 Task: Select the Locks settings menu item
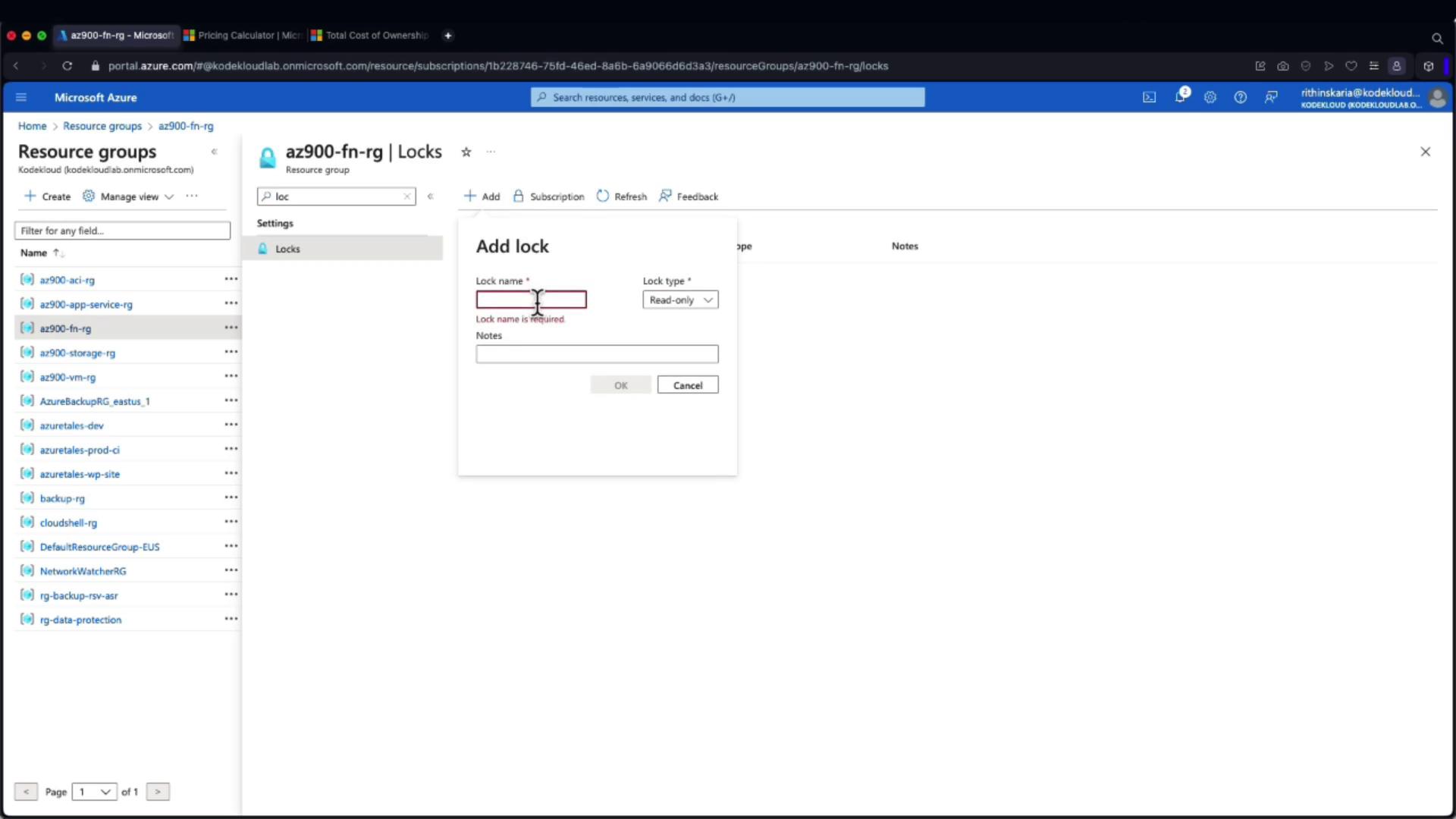pyautogui.click(x=287, y=249)
